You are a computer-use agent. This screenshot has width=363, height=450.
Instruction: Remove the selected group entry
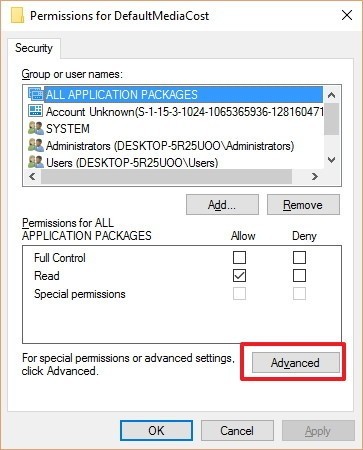pos(303,205)
